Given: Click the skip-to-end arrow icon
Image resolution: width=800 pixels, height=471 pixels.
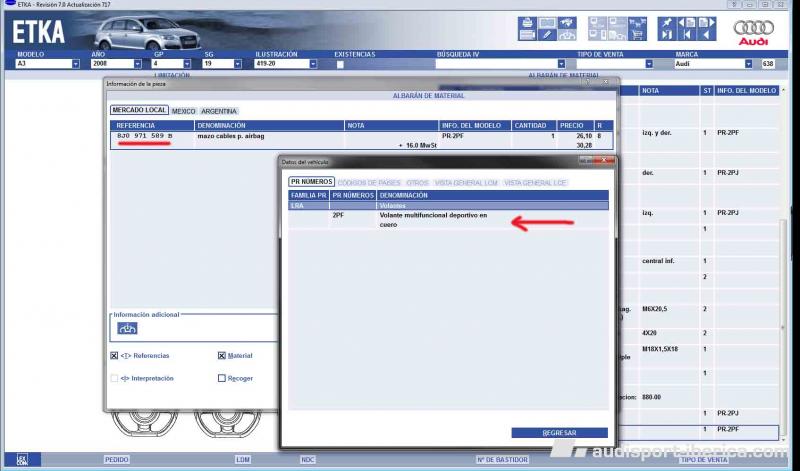Looking at the screenshot, I should pyautogui.click(x=667, y=35).
